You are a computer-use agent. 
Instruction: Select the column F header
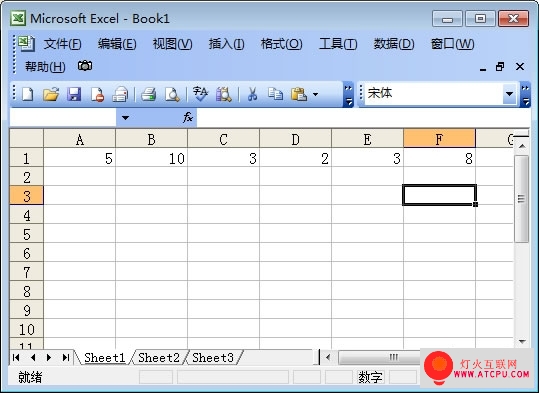coord(439,139)
